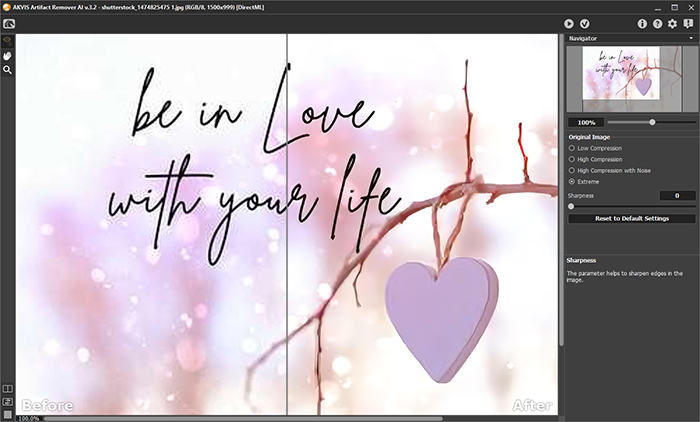Collapse the Navigator panel arrow
The image size is (700, 422).
(690, 38)
